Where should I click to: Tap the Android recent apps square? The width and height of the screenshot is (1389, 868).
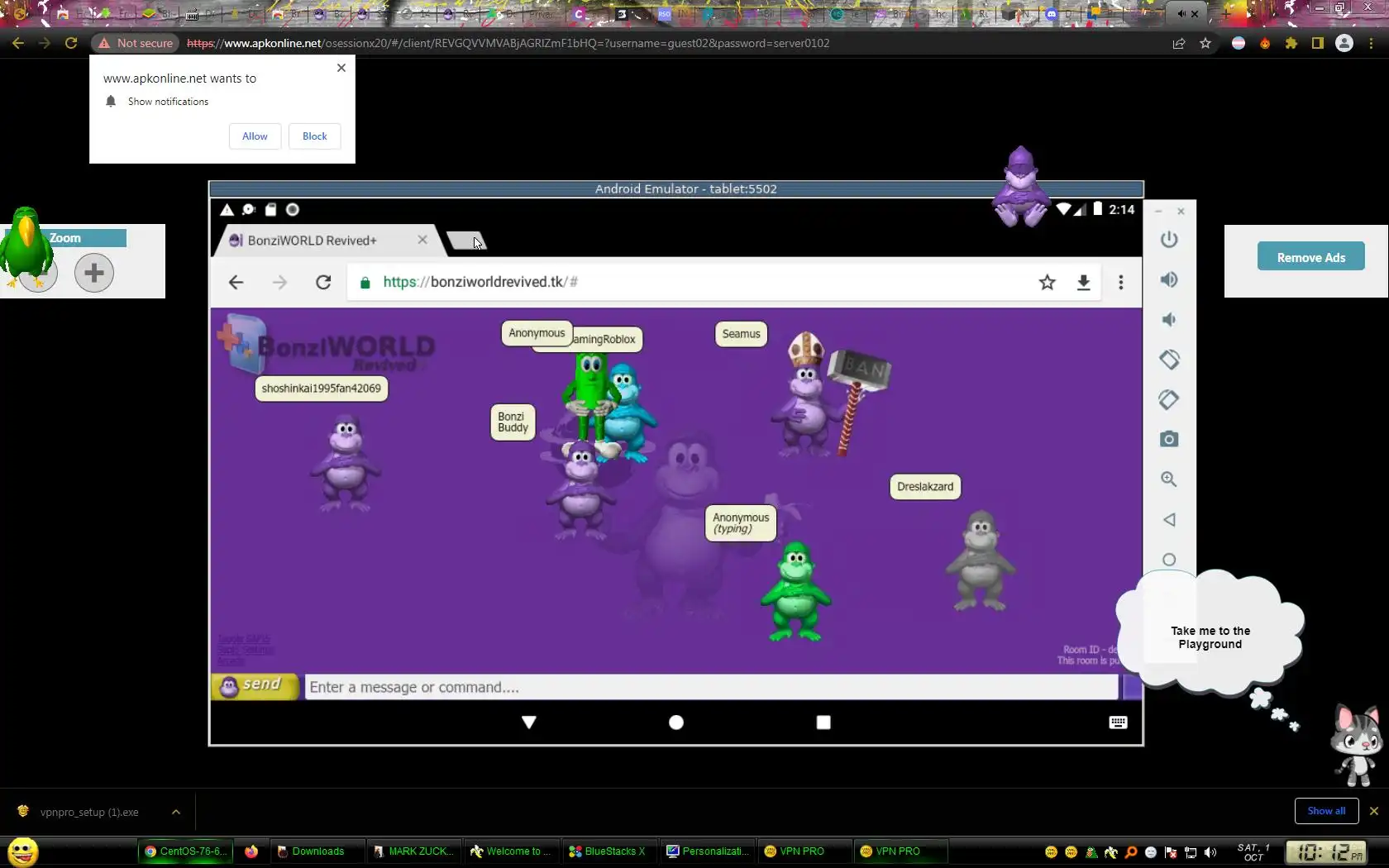[x=823, y=722]
